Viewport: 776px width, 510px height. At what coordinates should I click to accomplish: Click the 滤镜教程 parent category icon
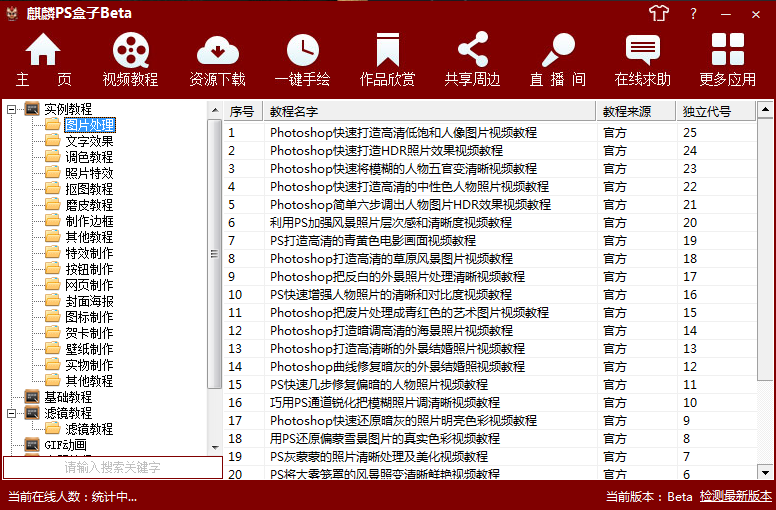pos(32,413)
